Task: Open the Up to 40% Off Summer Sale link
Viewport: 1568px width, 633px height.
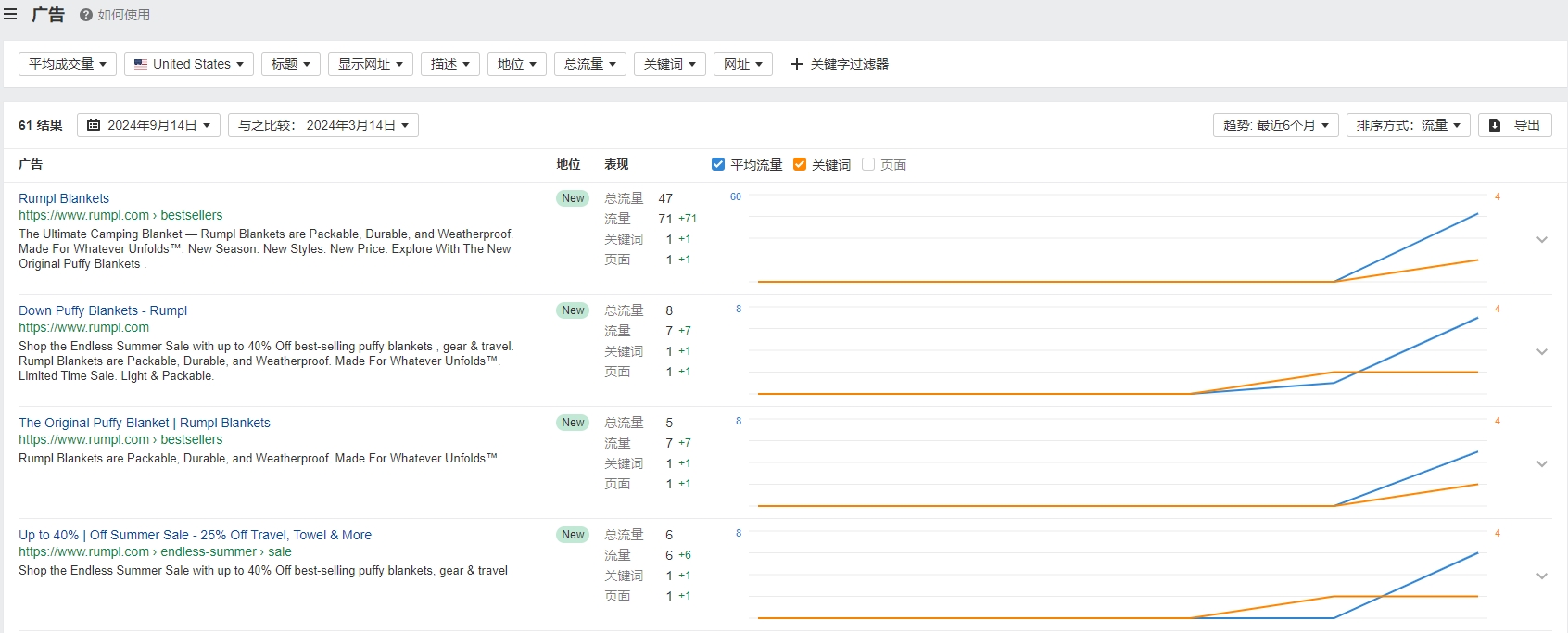Action: pos(195,535)
